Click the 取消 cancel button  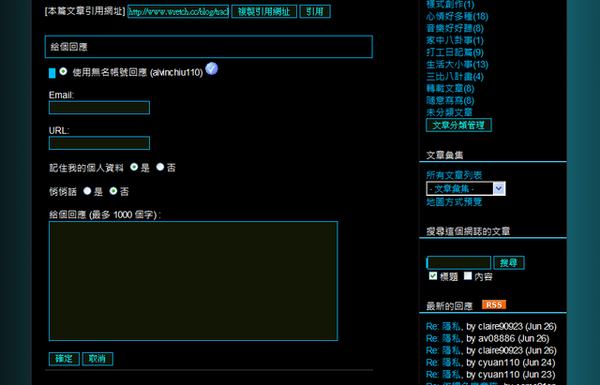98,359
